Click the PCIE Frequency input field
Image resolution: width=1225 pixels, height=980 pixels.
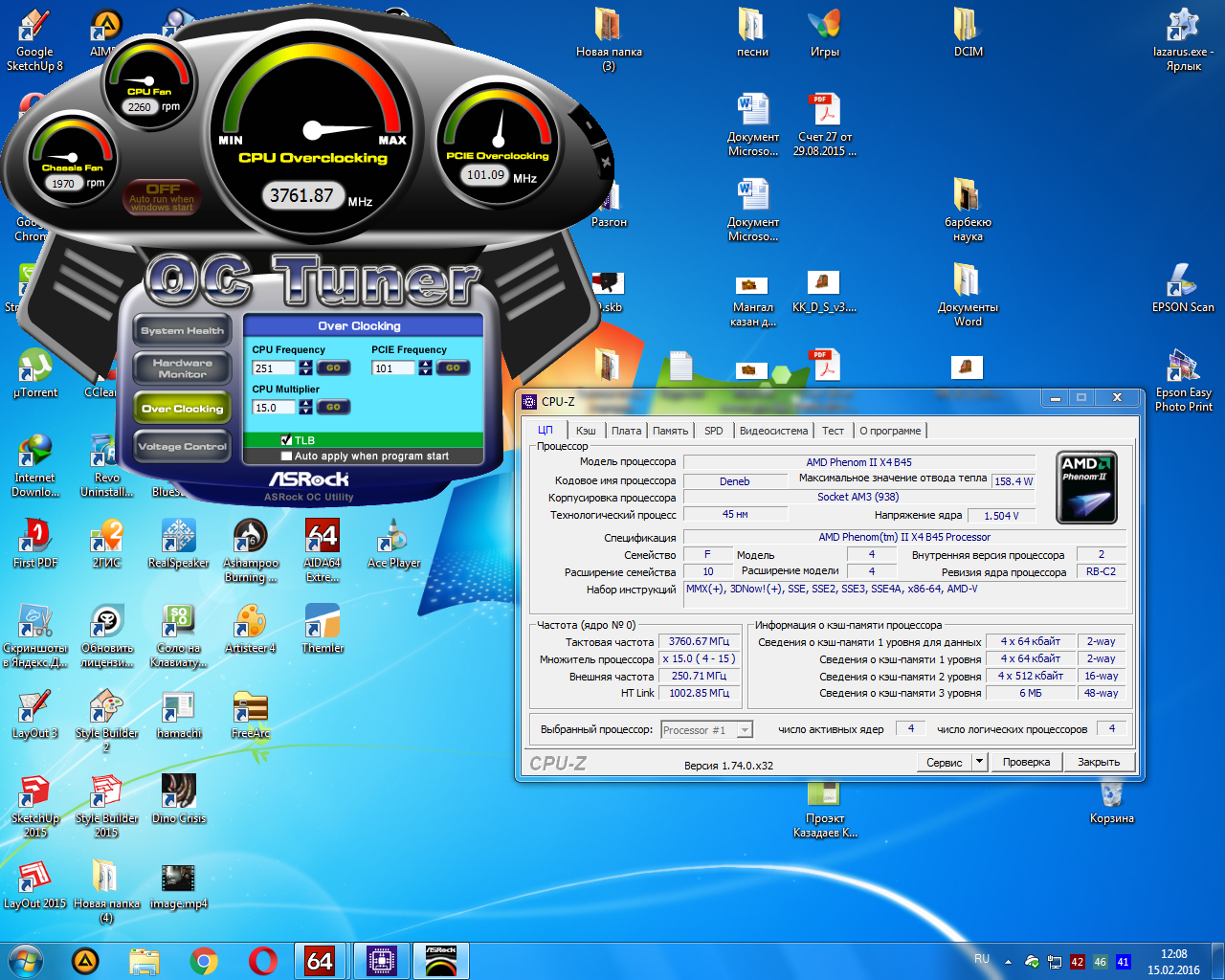[395, 368]
